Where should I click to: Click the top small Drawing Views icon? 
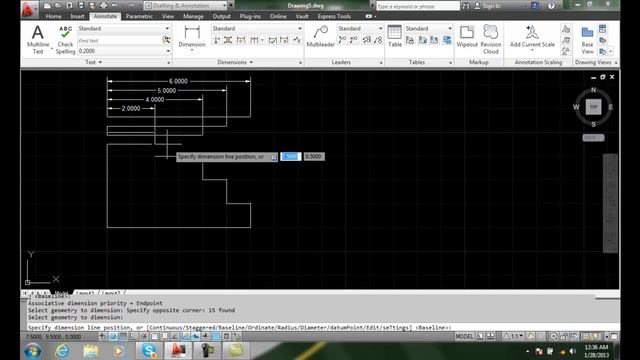click(602, 29)
